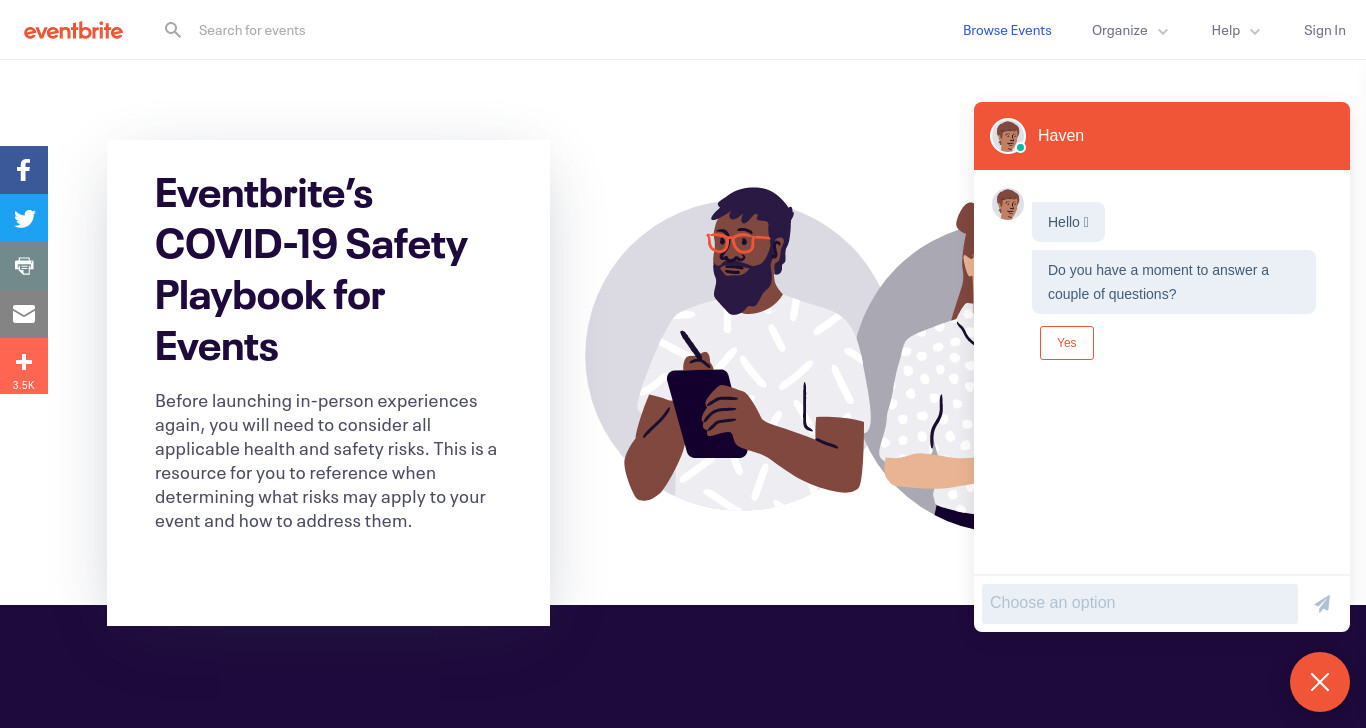The width and height of the screenshot is (1366, 728).
Task: Click the search magnifier icon
Action: 173,30
